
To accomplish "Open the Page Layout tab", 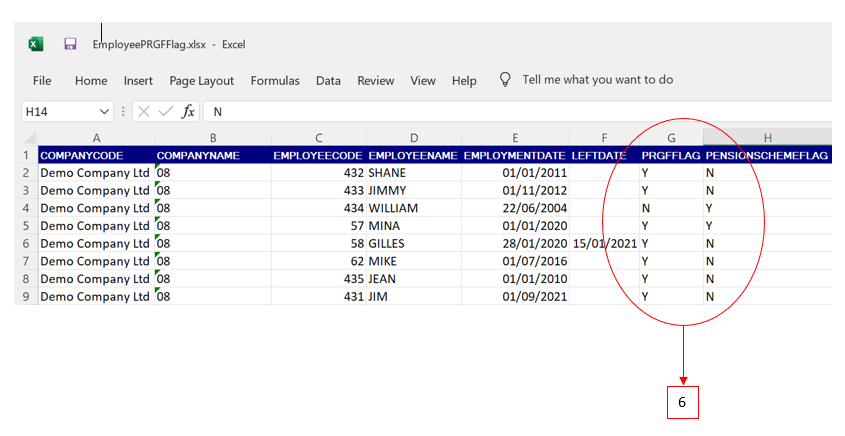I will (x=201, y=81).
